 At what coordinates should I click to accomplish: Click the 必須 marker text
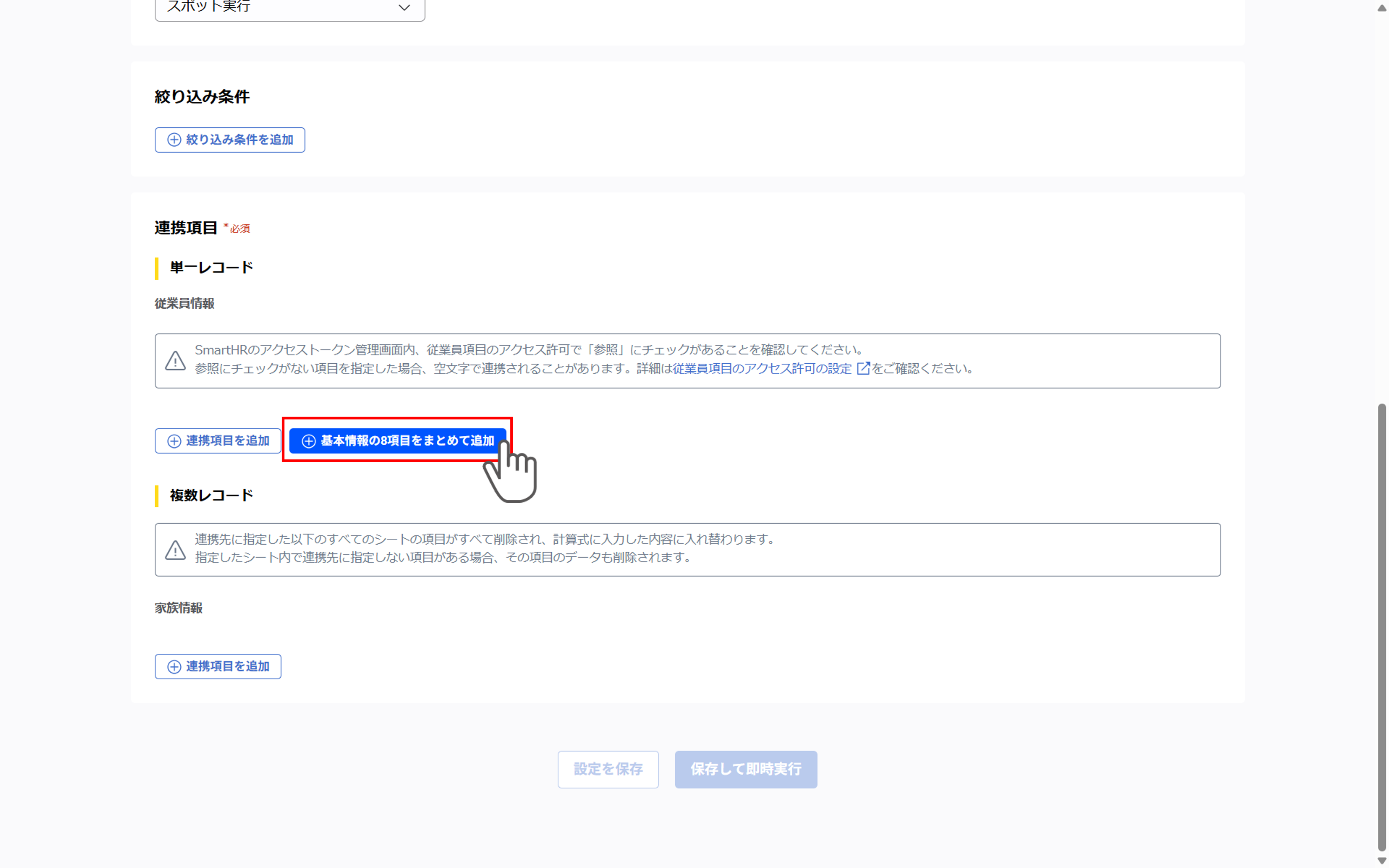click(x=240, y=228)
